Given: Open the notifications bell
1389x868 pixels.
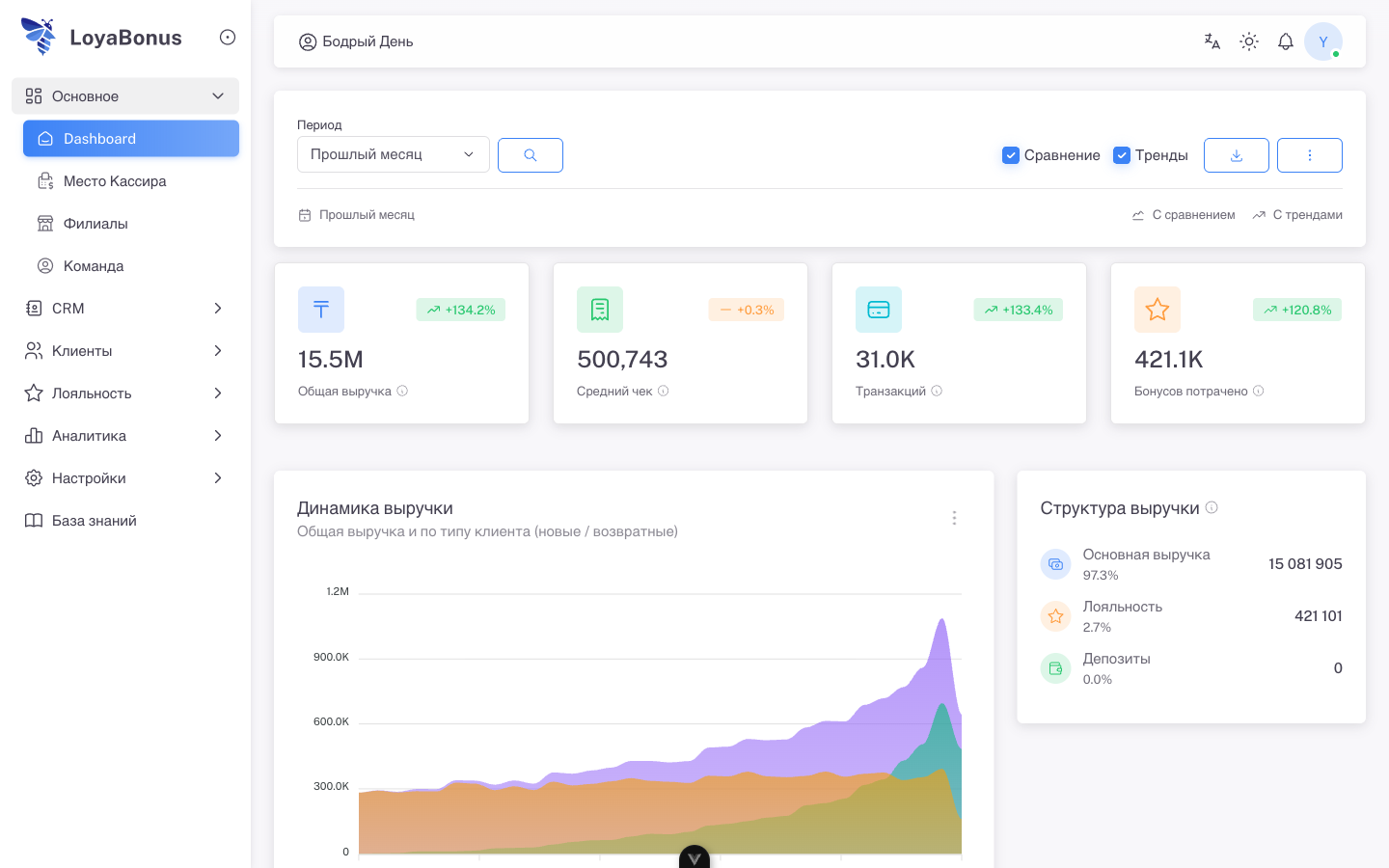Looking at the screenshot, I should point(1286,41).
